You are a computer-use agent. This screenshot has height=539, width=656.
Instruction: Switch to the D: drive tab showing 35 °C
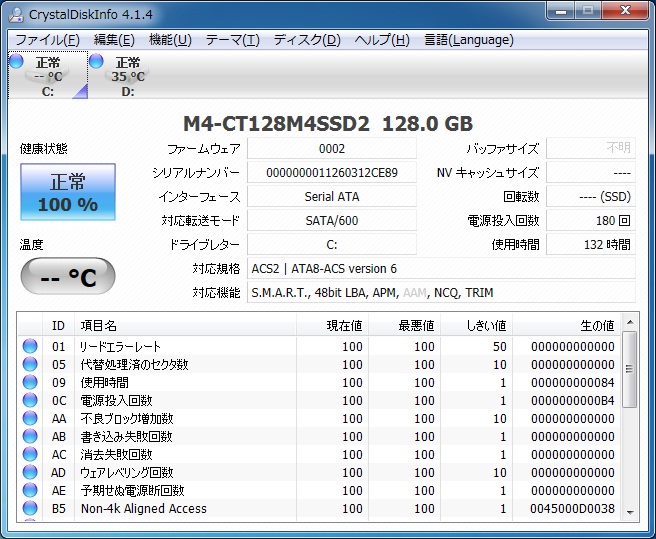pos(128,75)
